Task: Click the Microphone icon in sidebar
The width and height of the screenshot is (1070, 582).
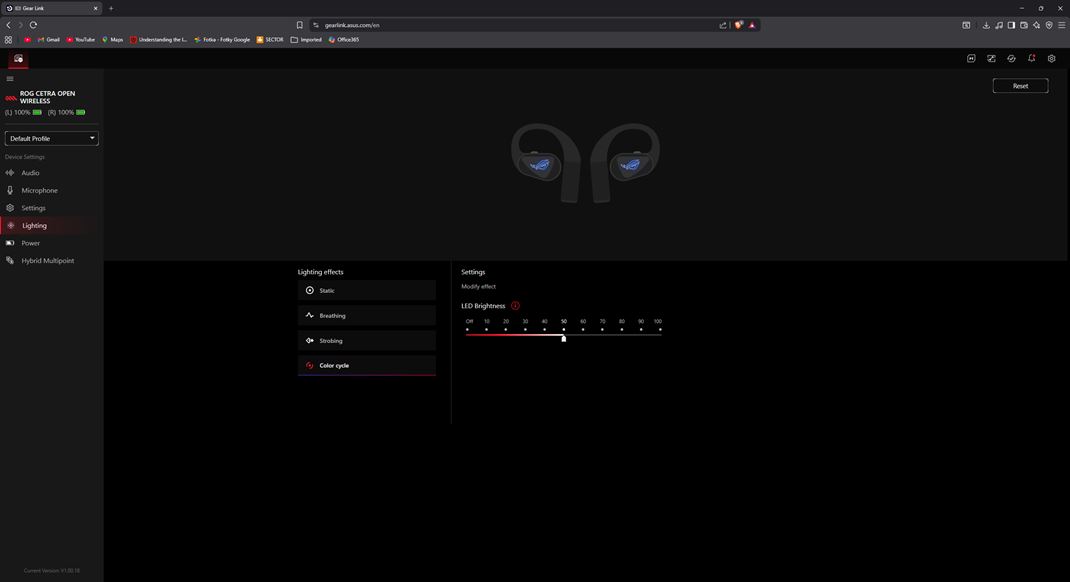Action: coord(10,190)
